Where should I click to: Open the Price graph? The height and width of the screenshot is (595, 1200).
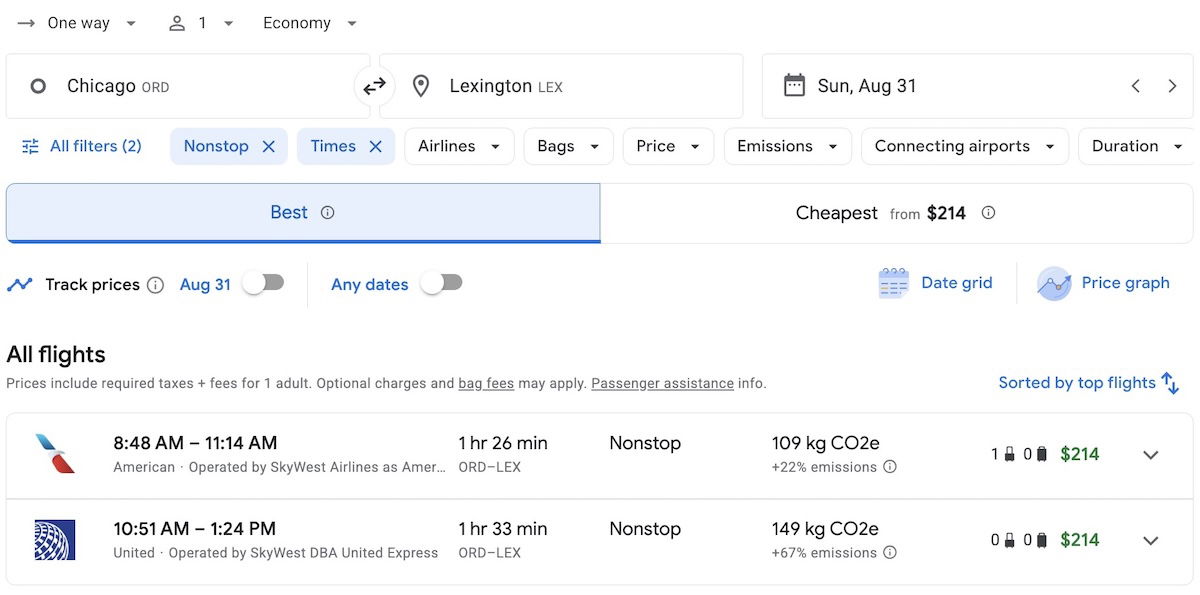tap(1104, 283)
